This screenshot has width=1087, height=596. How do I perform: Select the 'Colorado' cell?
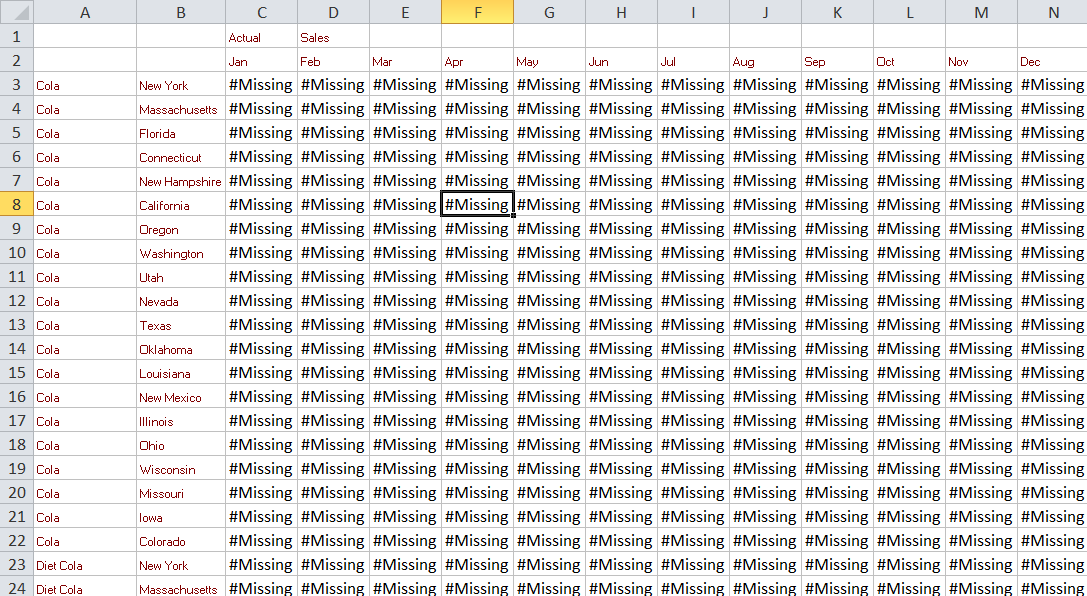(x=181, y=541)
